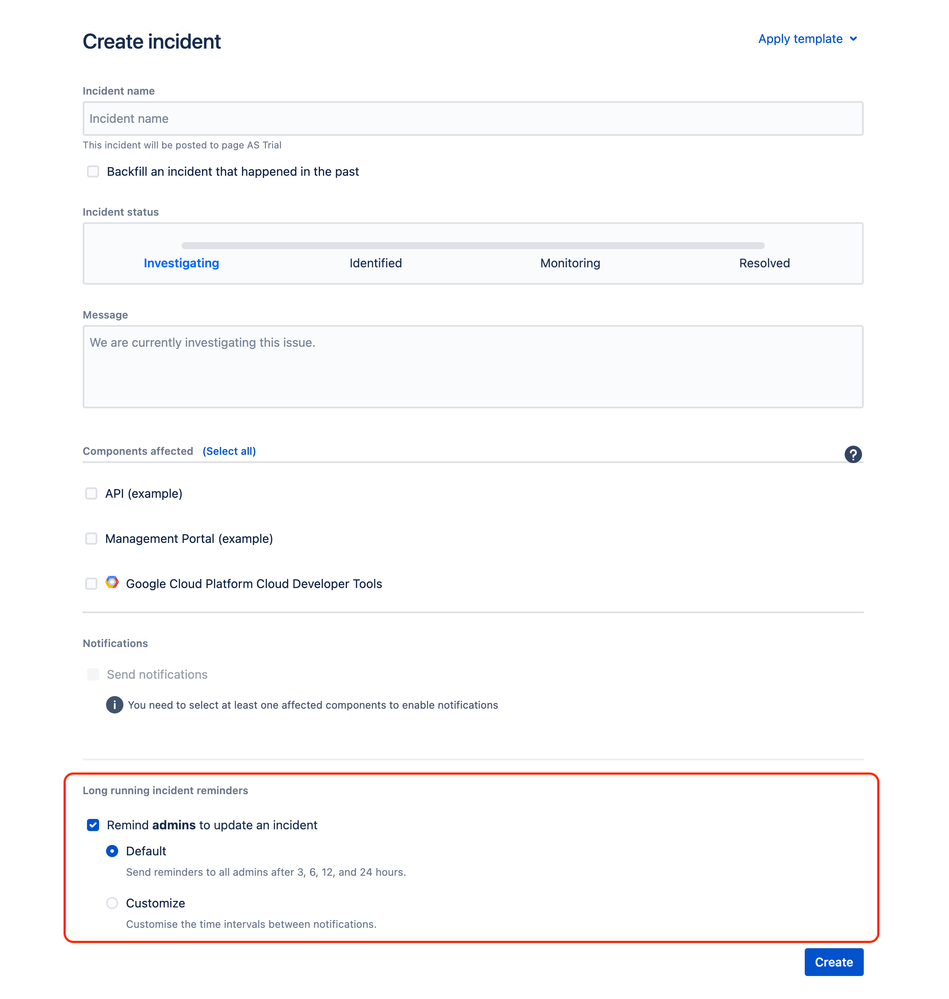Click the Select all components link
The height and width of the screenshot is (999, 949).
tap(229, 451)
